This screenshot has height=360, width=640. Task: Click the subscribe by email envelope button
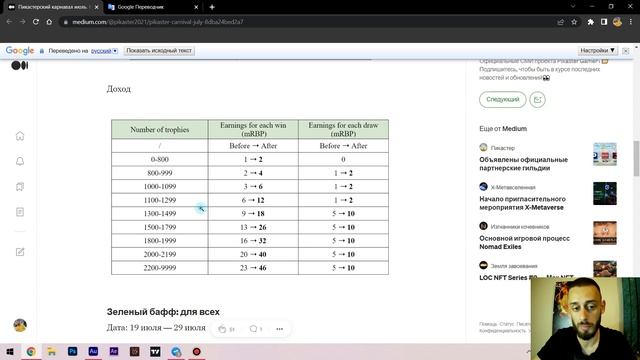(537, 100)
